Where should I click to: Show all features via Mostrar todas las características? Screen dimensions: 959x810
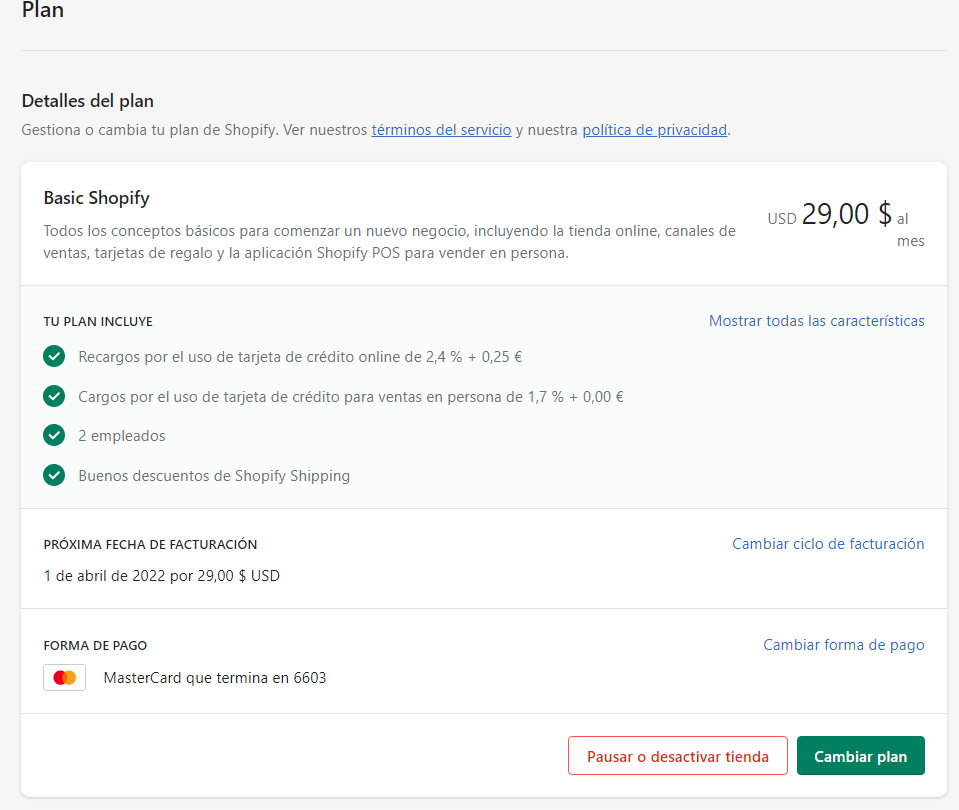pyautogui.click(x=816, y=321)
